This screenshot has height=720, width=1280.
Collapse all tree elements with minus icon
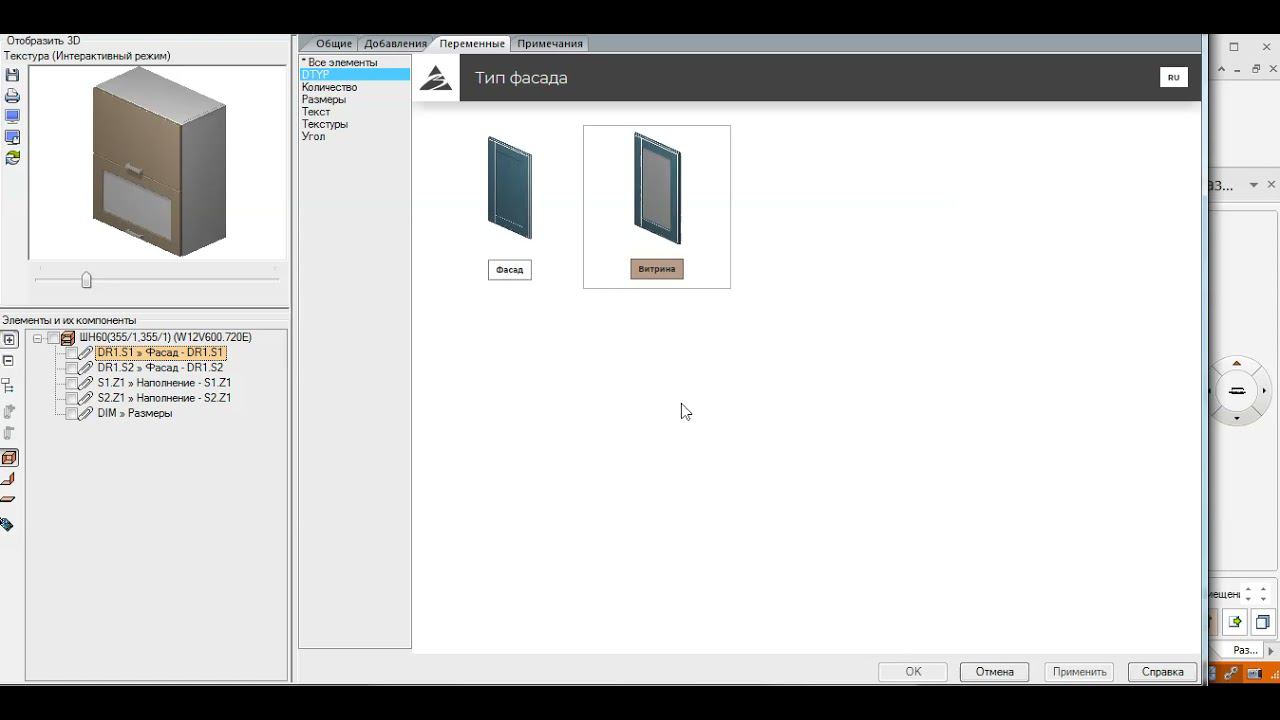tap(9, 361)
